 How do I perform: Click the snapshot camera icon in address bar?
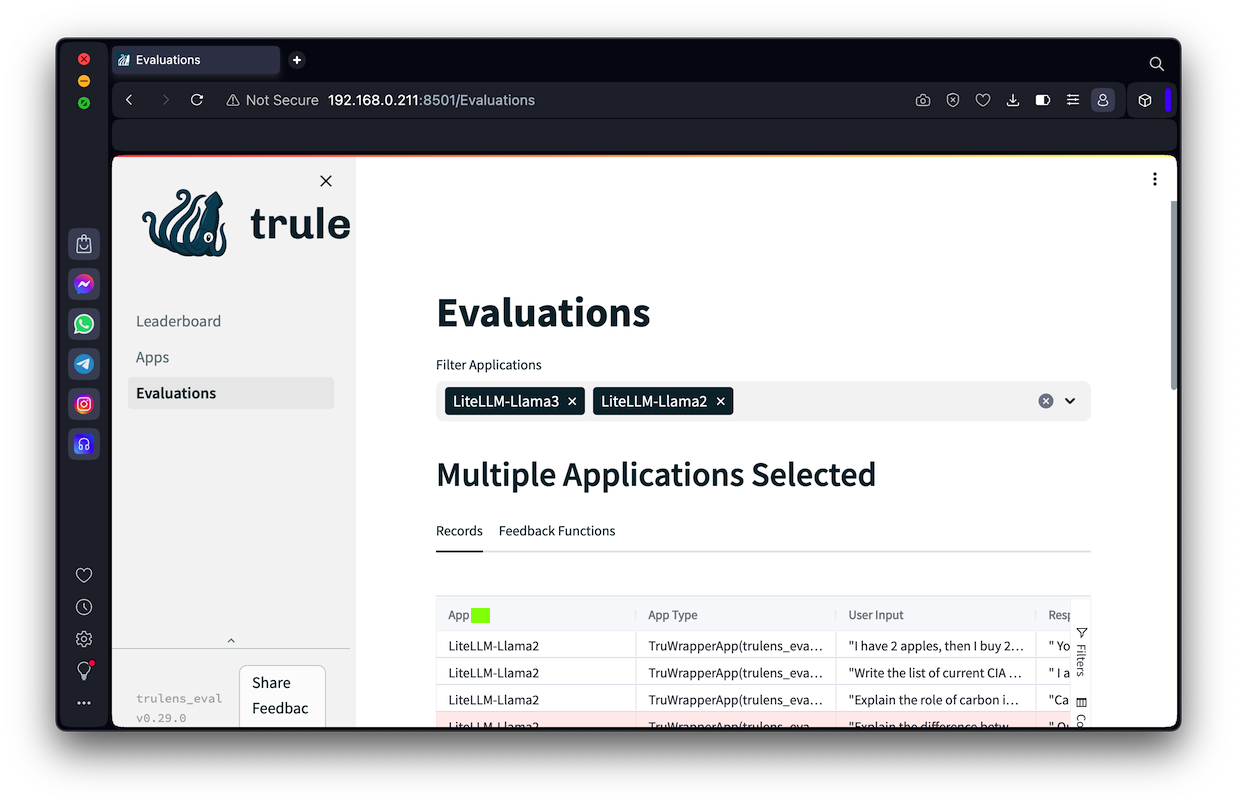pyautogui.click(x=923, y=100)
